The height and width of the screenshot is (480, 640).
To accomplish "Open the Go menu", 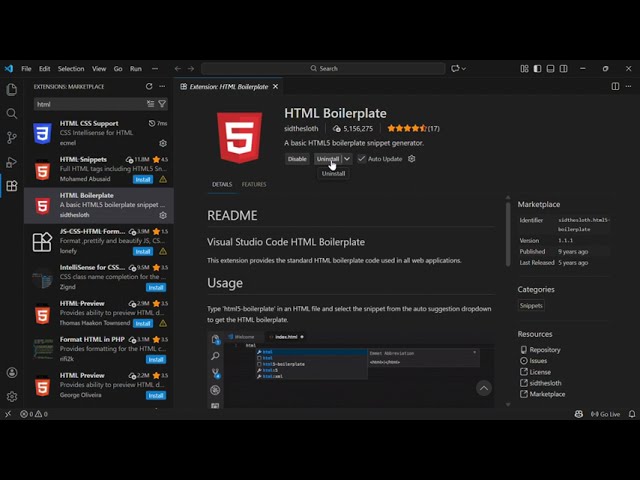I will coord(118,69).
